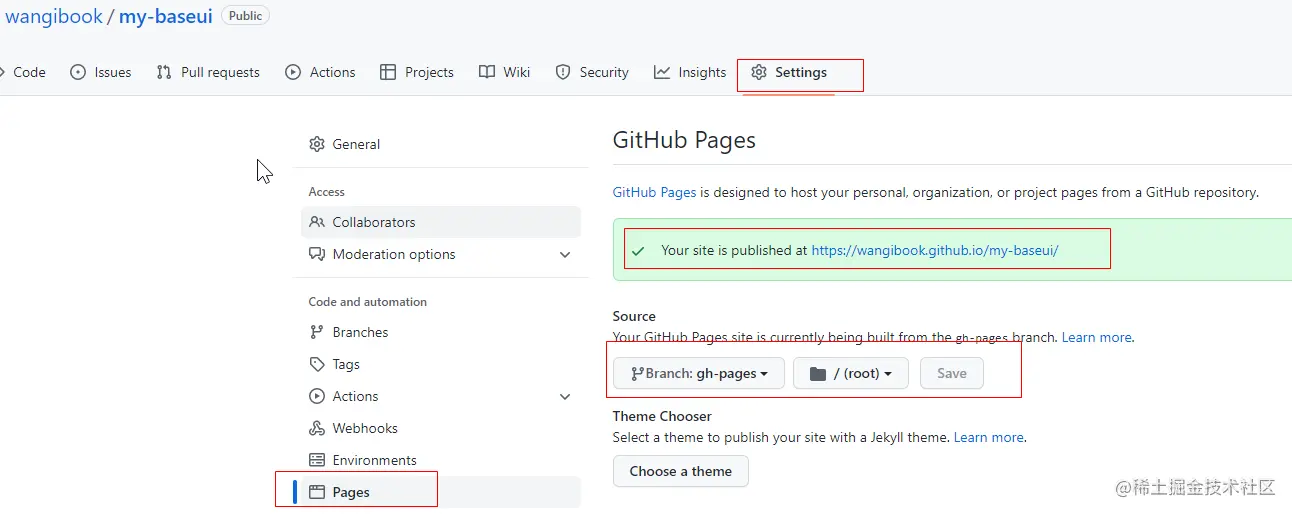Screen dimensions: 1292x514
Task: Click the Pages browser icon
Action: (317, 492)
